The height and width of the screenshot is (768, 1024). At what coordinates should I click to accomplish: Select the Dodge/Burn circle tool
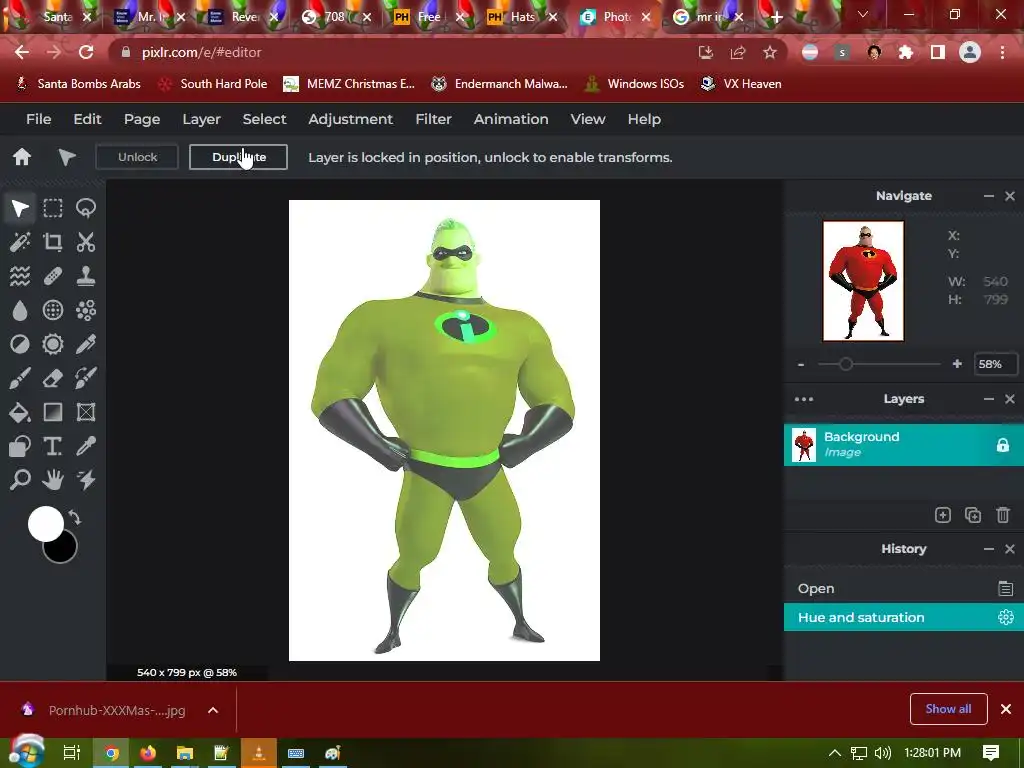coord(20,344)
